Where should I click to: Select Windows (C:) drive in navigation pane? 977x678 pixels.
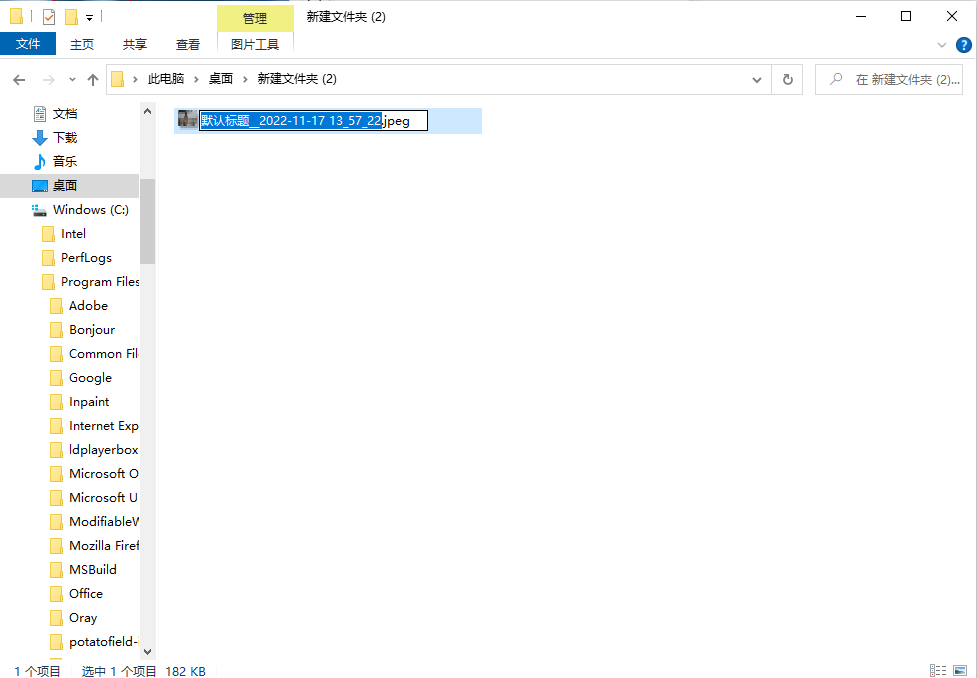tap(90, 209)
